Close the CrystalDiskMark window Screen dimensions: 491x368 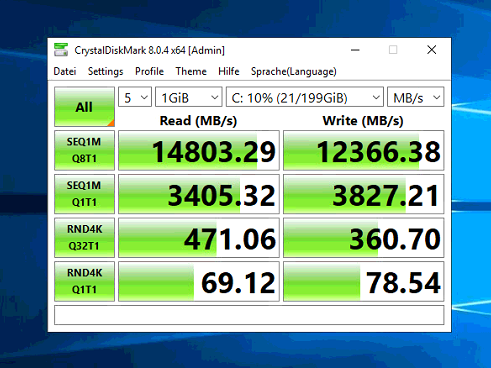tap(432, 50)
